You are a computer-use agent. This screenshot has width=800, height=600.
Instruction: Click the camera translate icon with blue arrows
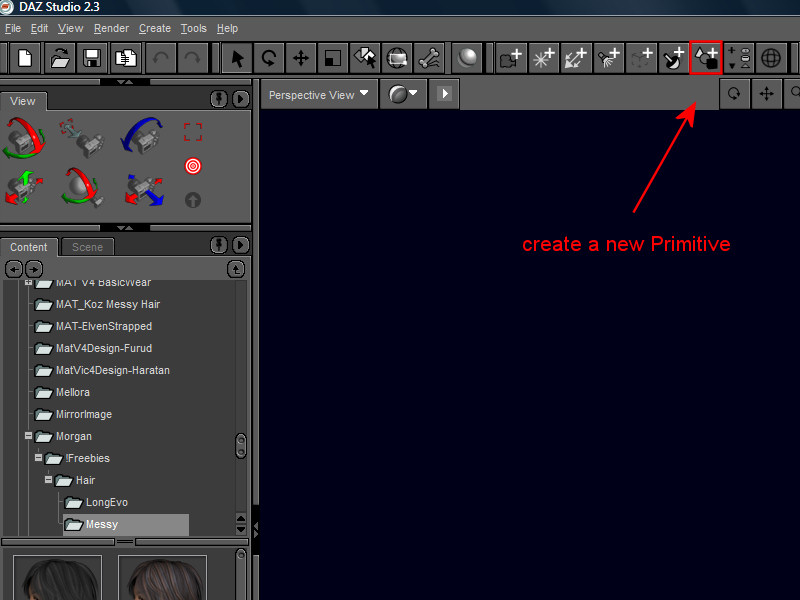click(x=144, y=190)
